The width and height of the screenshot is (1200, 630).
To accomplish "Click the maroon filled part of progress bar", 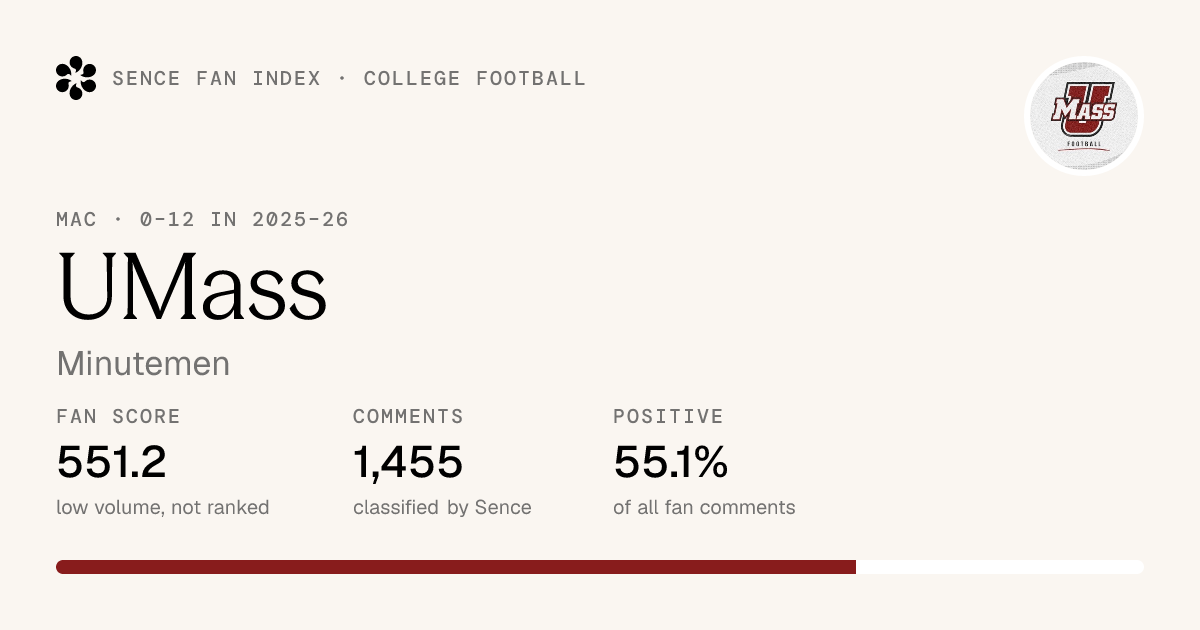I will tap(456, 567).
